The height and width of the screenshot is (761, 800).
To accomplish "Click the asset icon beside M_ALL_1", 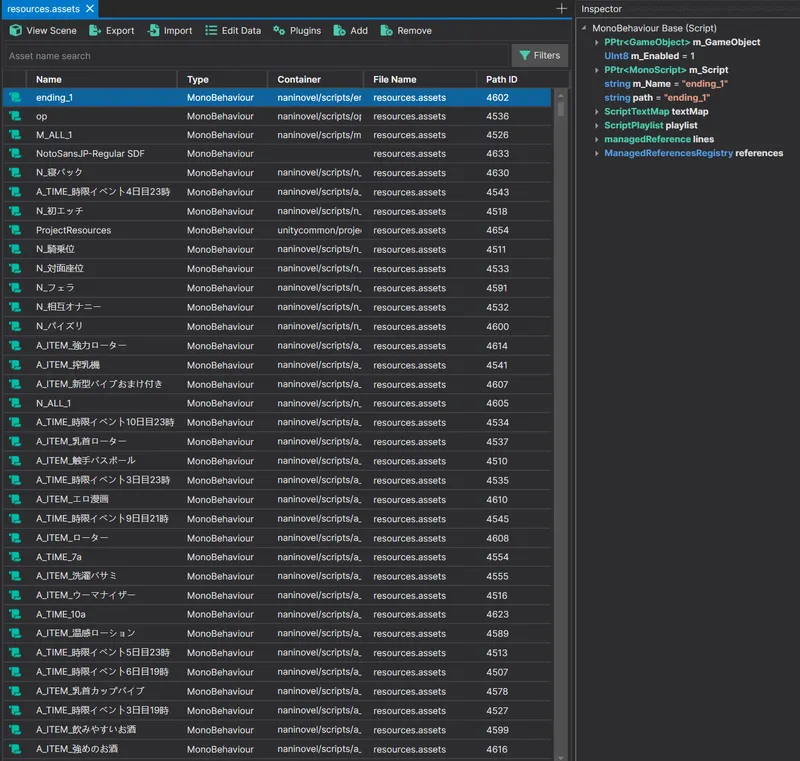I will pyautogui.click(x=15, y=135).
